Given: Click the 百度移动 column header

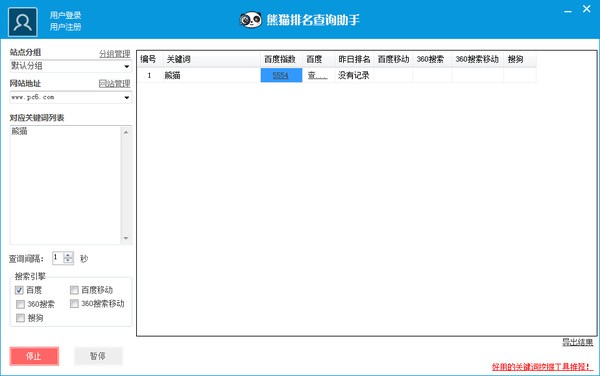Looking at the screenshot, I should point(393,59).
